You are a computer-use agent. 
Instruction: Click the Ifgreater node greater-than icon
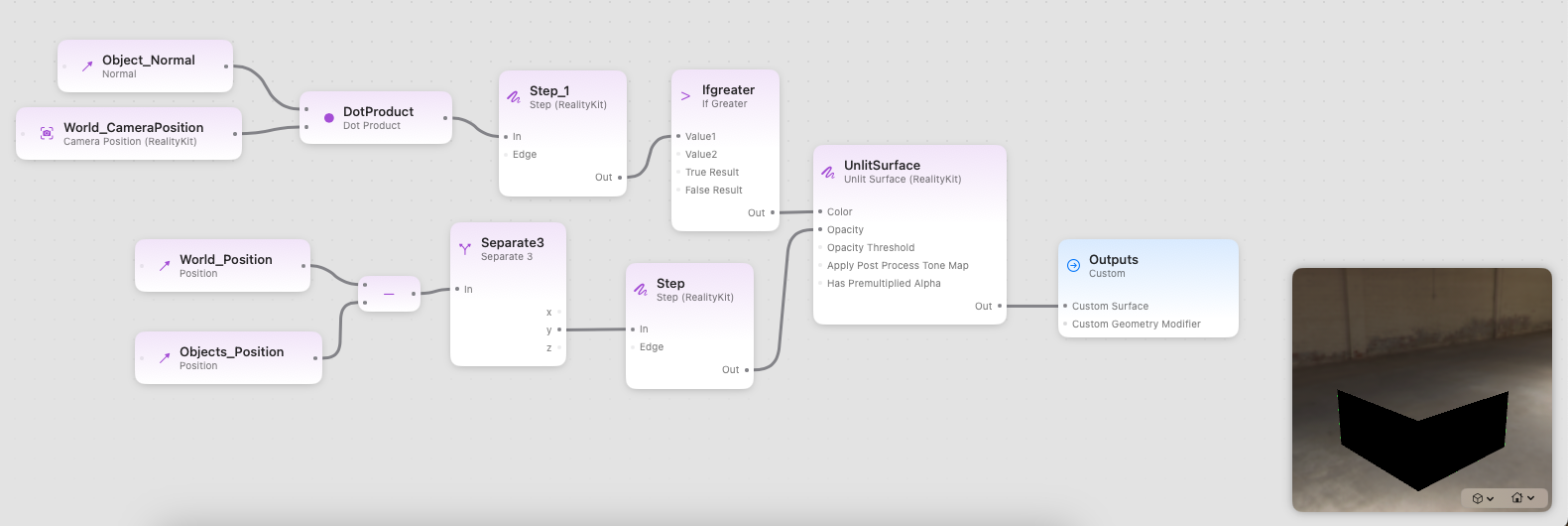pyautogui.click(x=685, y=96)
